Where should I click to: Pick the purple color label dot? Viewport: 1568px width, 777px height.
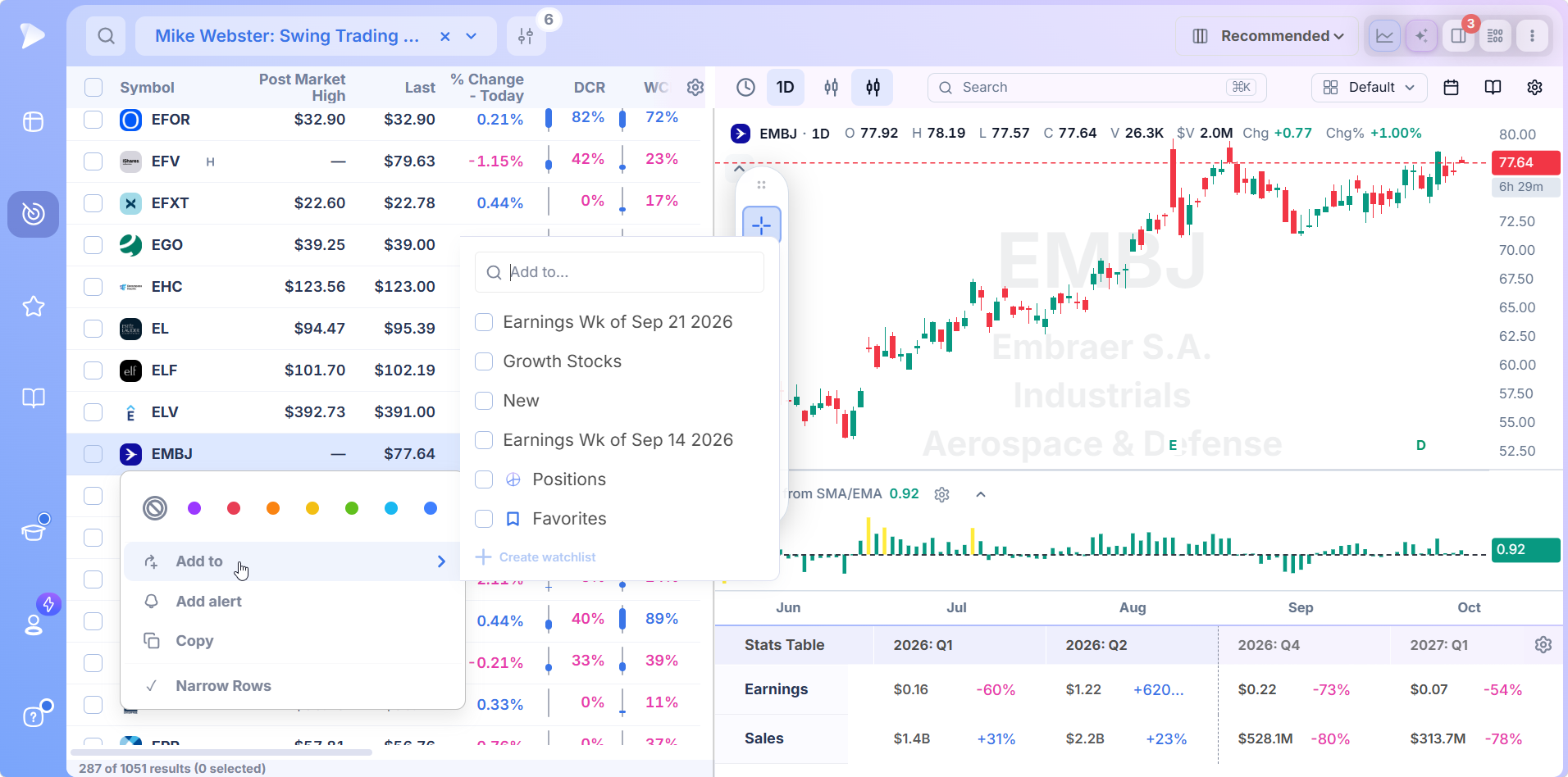[x=194, y=508]
